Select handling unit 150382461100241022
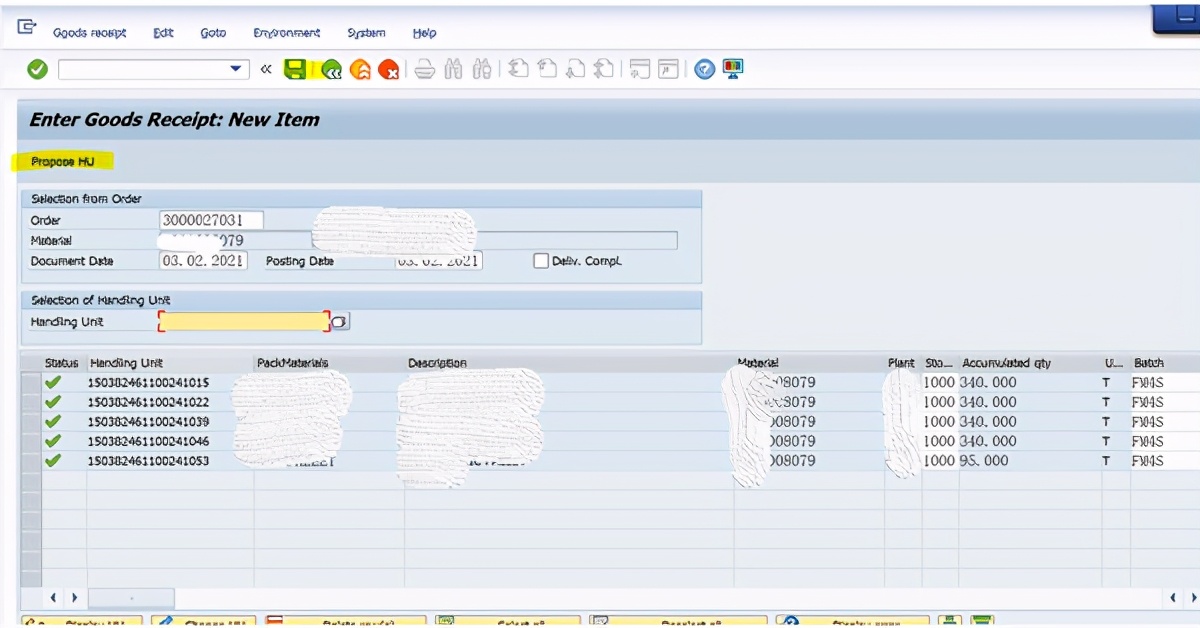Viewport: 1200px width, 628px height. [149, 402]
